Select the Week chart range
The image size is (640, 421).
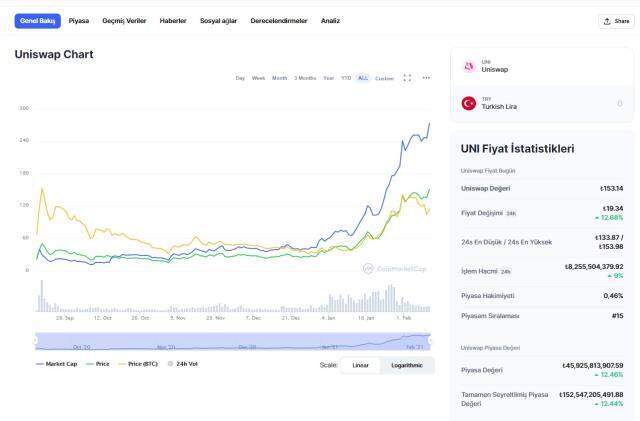[258, 78]
